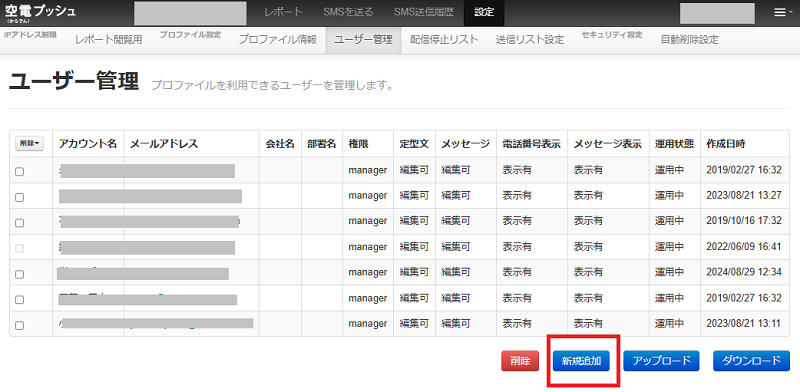Screen dimensions: 800x392
Task: Click the 空電プッシュ logo
Action: click(x=40, y=13)
